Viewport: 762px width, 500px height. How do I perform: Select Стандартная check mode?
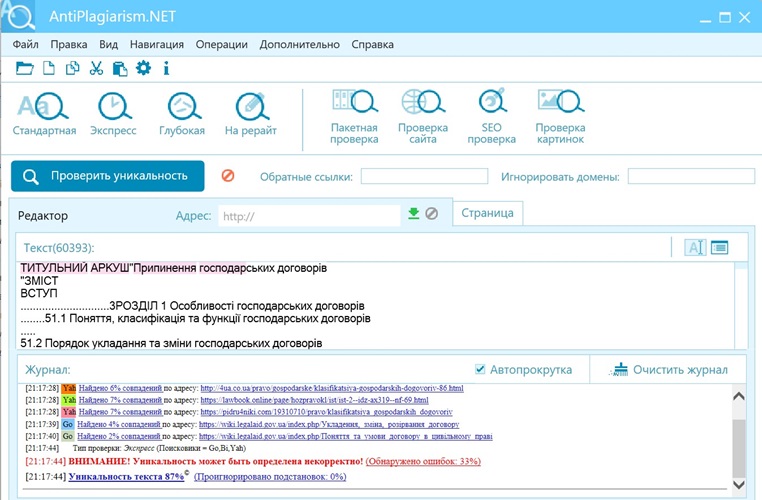pos(44,114)
